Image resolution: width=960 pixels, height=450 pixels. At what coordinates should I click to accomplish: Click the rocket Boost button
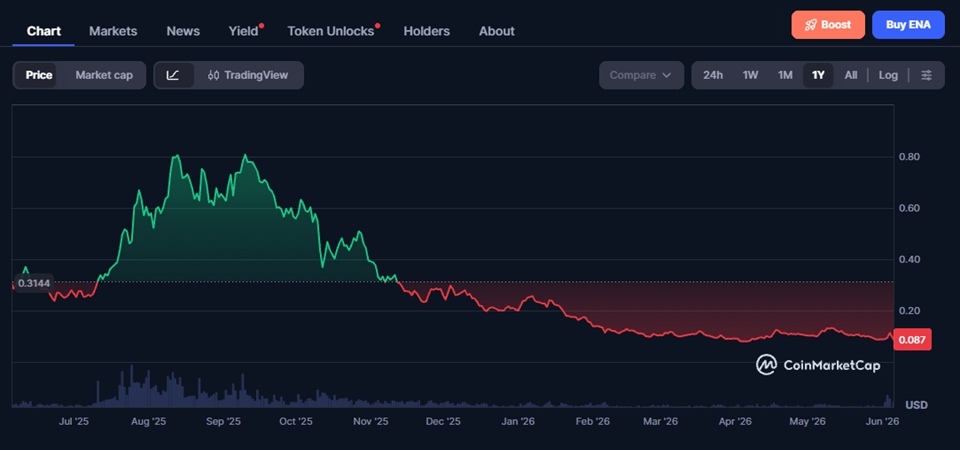pyautogui.click(x=828, y=24)
